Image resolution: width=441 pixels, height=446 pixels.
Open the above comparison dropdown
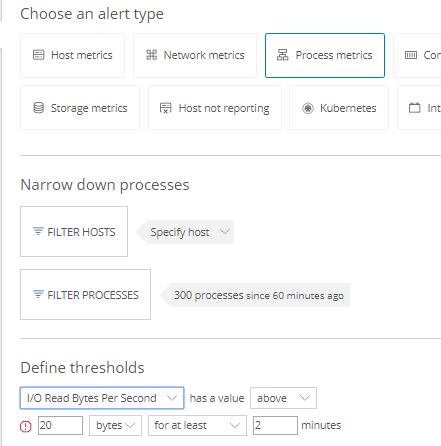click(x=283, y=398)
